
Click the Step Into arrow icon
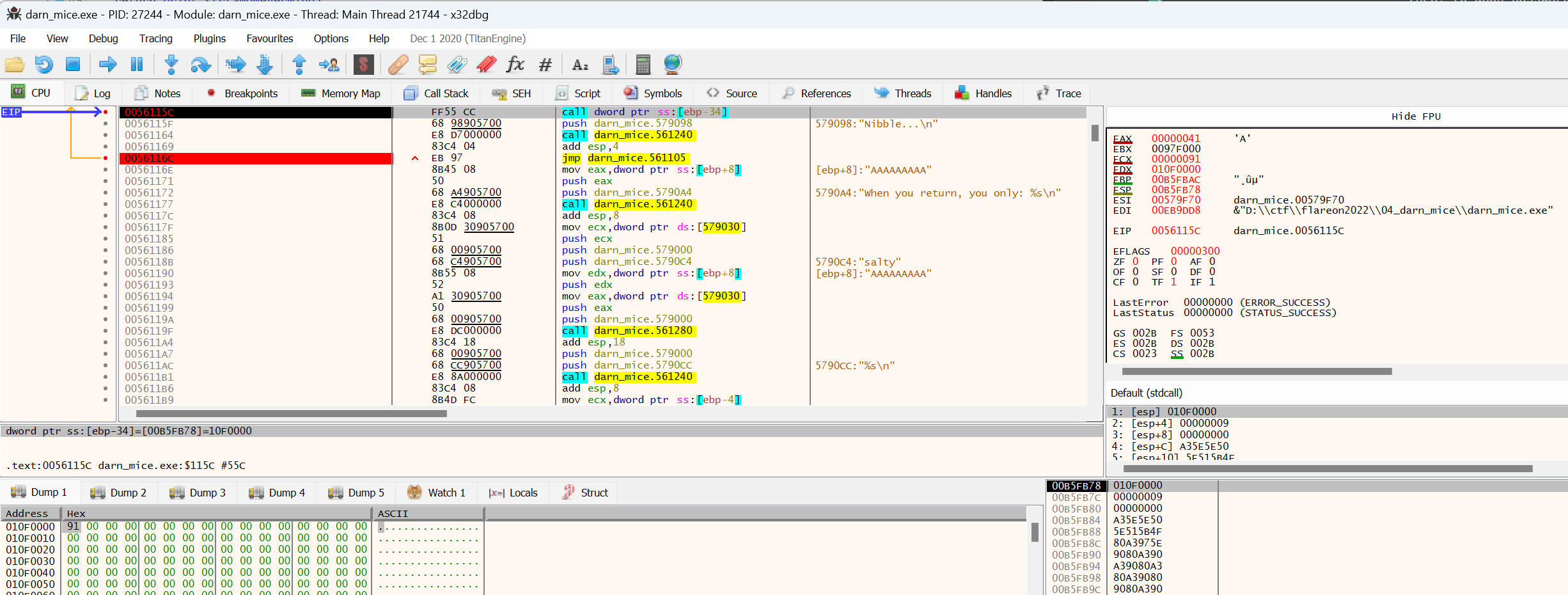(x=171, y=64)
